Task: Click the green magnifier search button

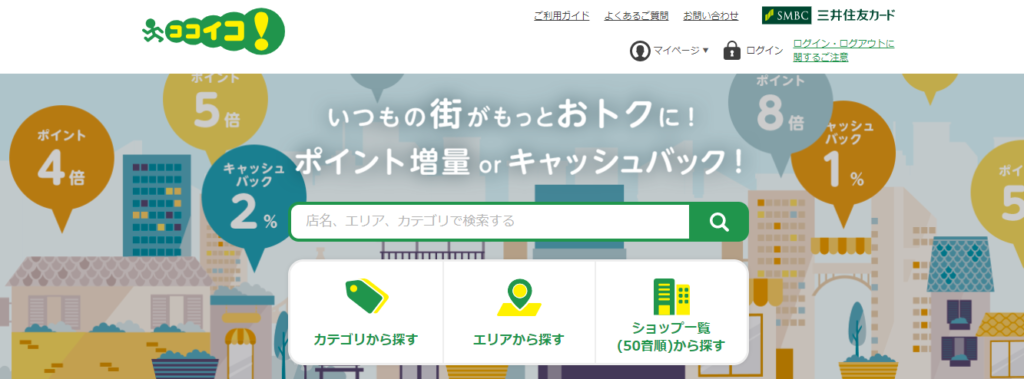Action: point(718,222)
